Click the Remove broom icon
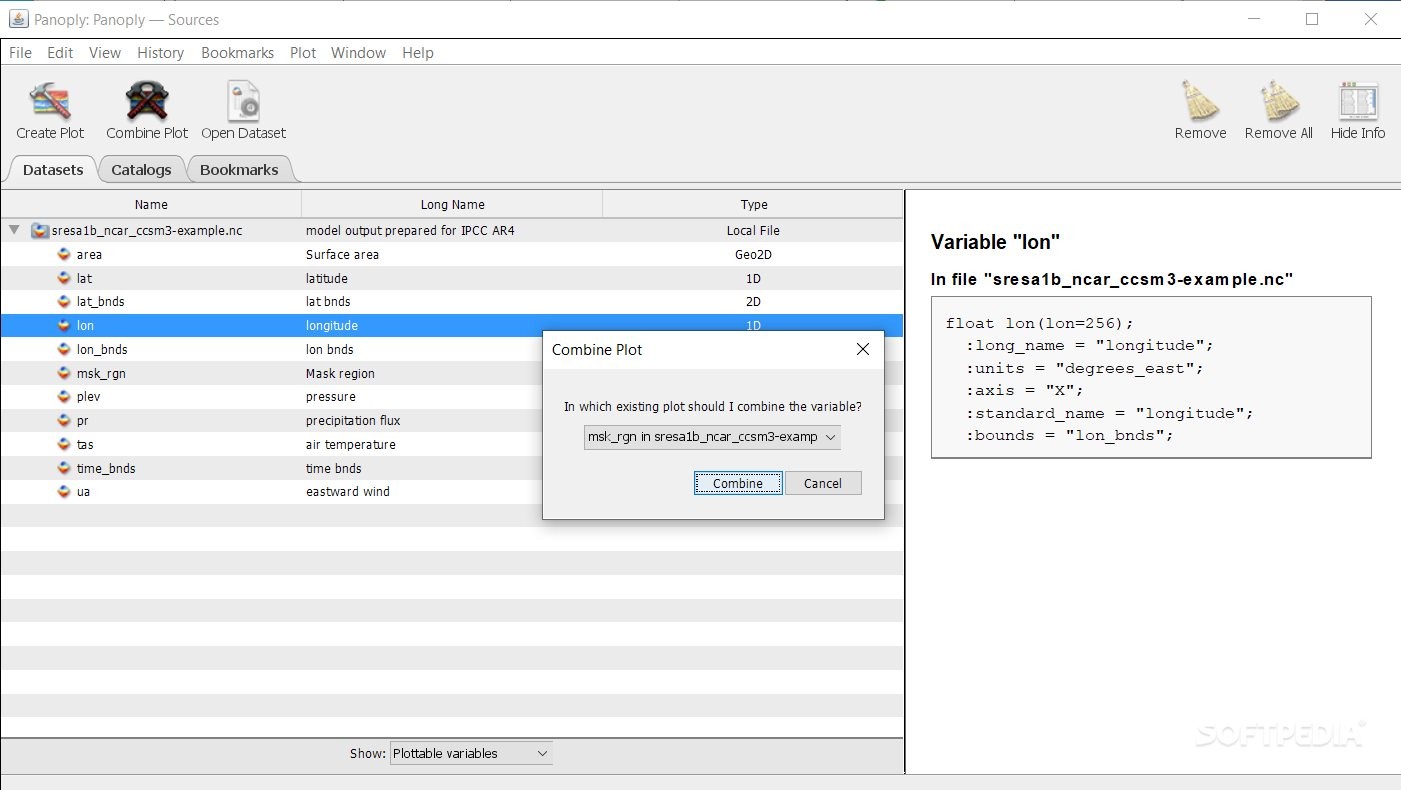The height and width of the screenshot is (790, 1401). click(x=1200, y=101)
